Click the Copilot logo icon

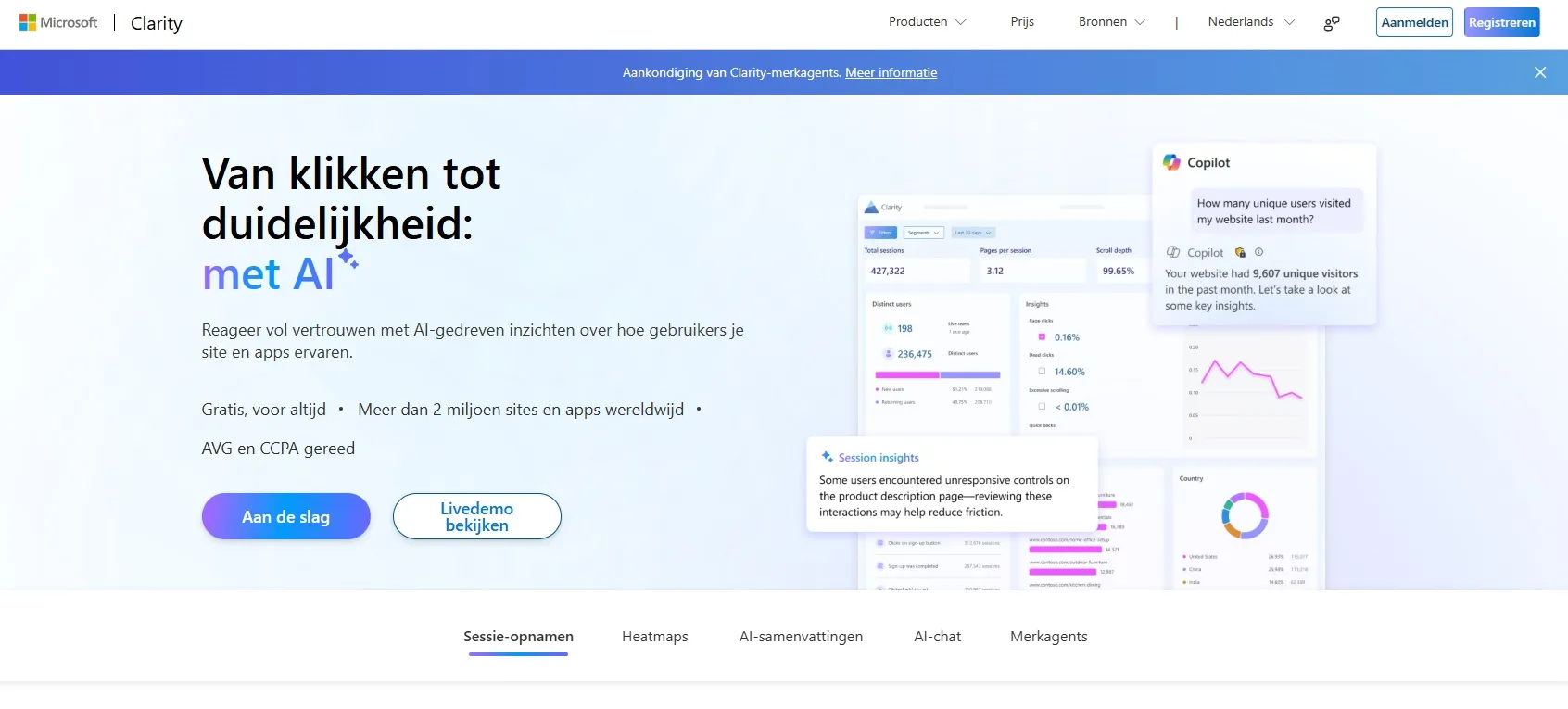coord(1171,161)
